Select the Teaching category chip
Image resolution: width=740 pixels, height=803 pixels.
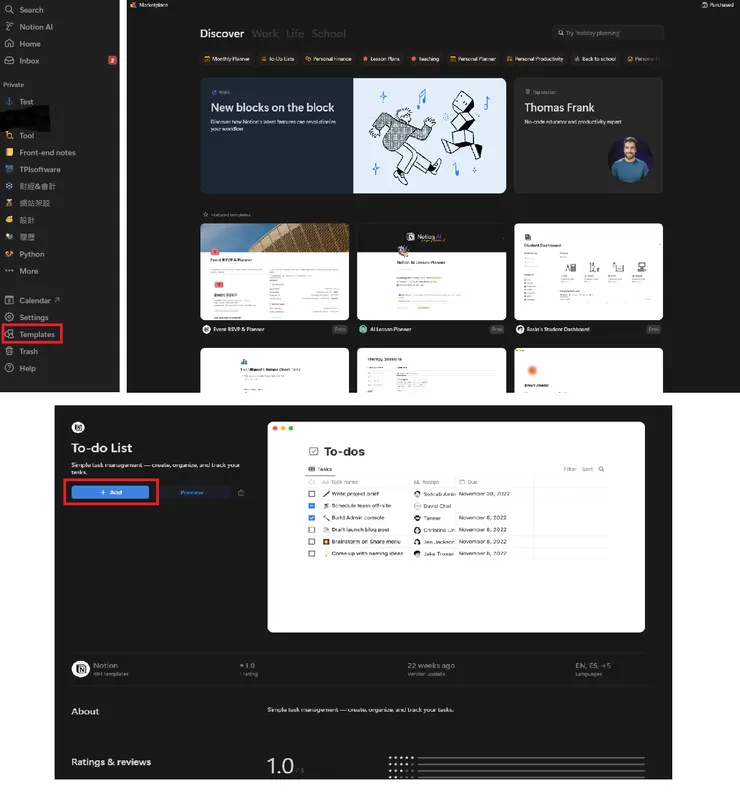tap(425, 59)
